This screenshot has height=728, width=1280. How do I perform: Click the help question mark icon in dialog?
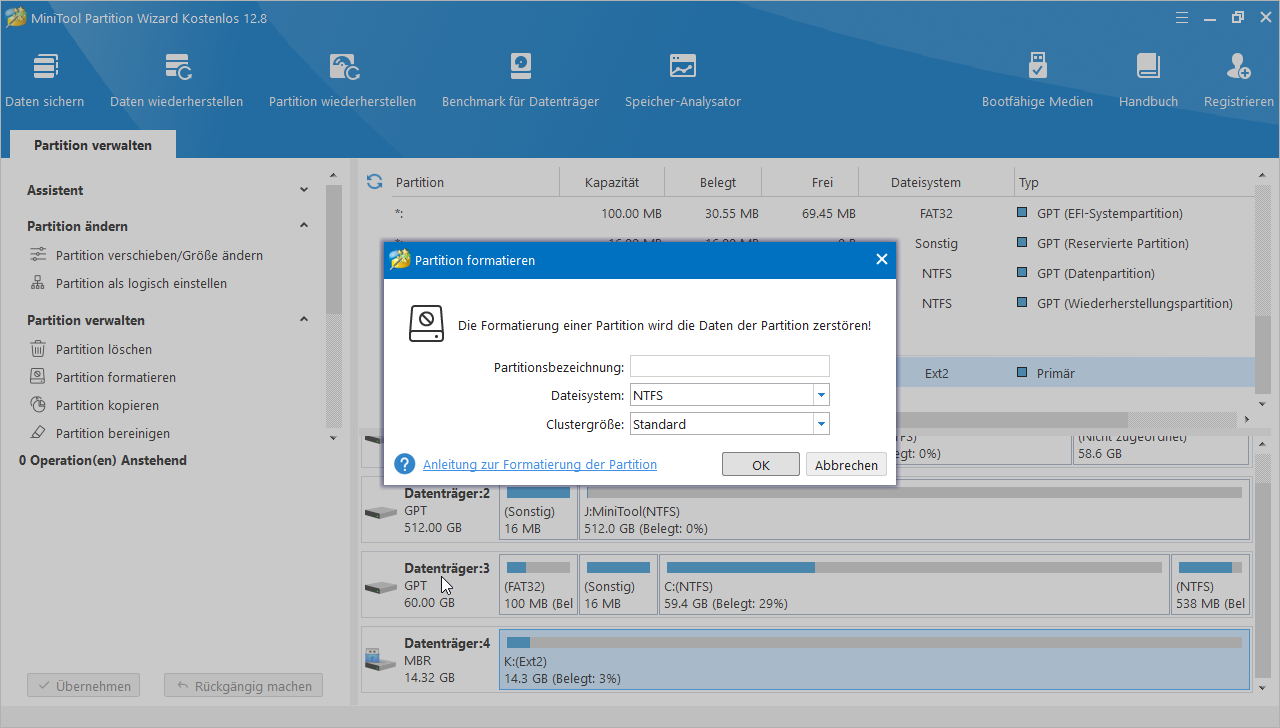pos(404,464)
